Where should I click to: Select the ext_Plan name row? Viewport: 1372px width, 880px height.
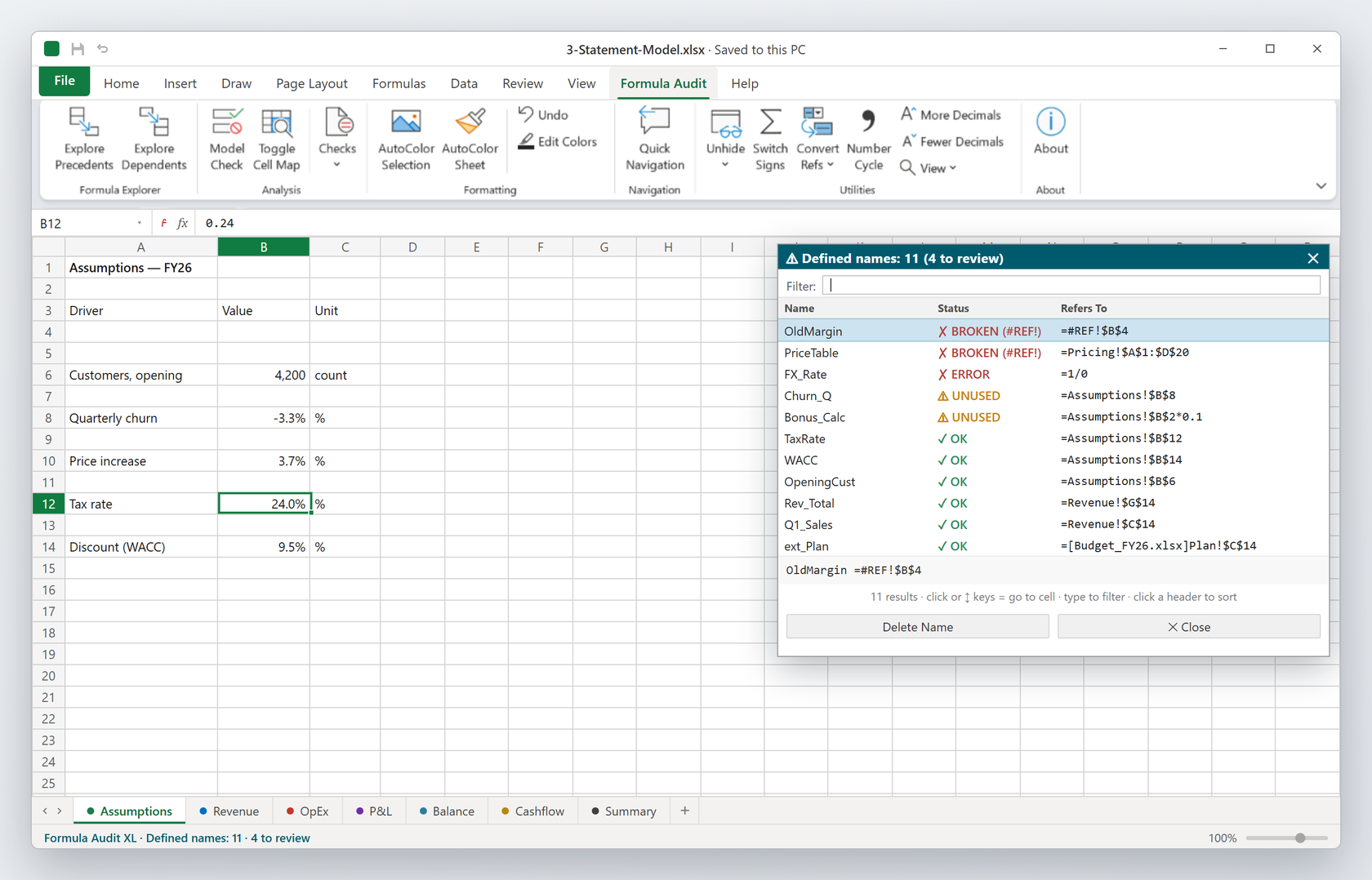[x=1053, y=546]
